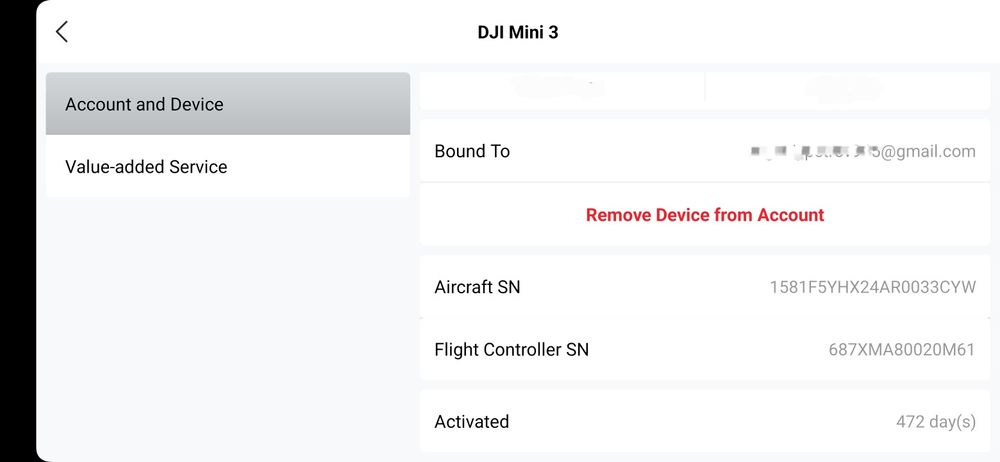Tap the DJI Mini 3 page title
1000x462 pixels.
pyautogui.click(x=517, y=32)
